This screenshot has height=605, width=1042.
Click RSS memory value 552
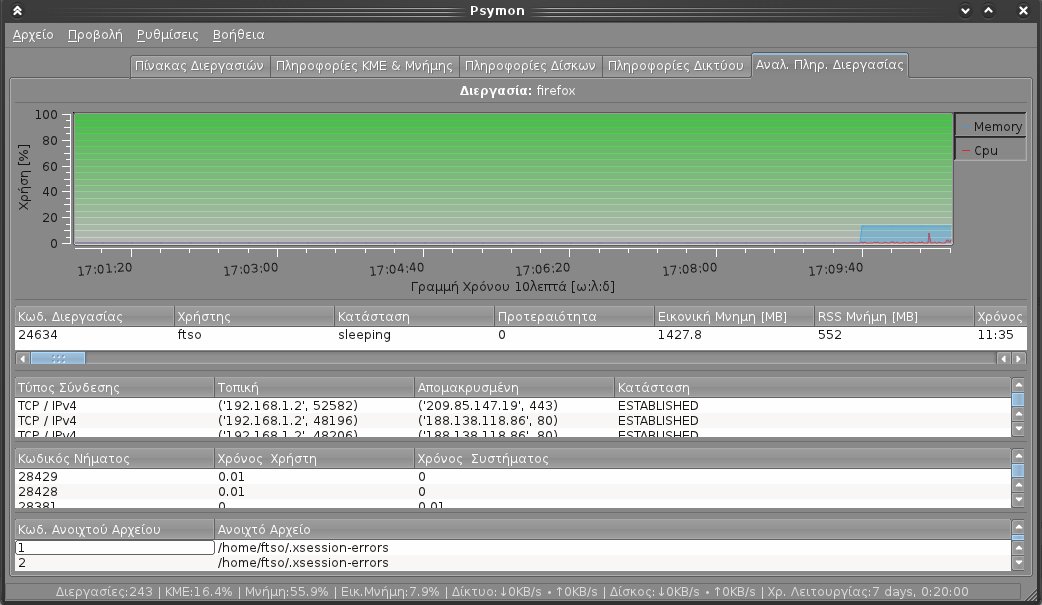tap(894, 335)
